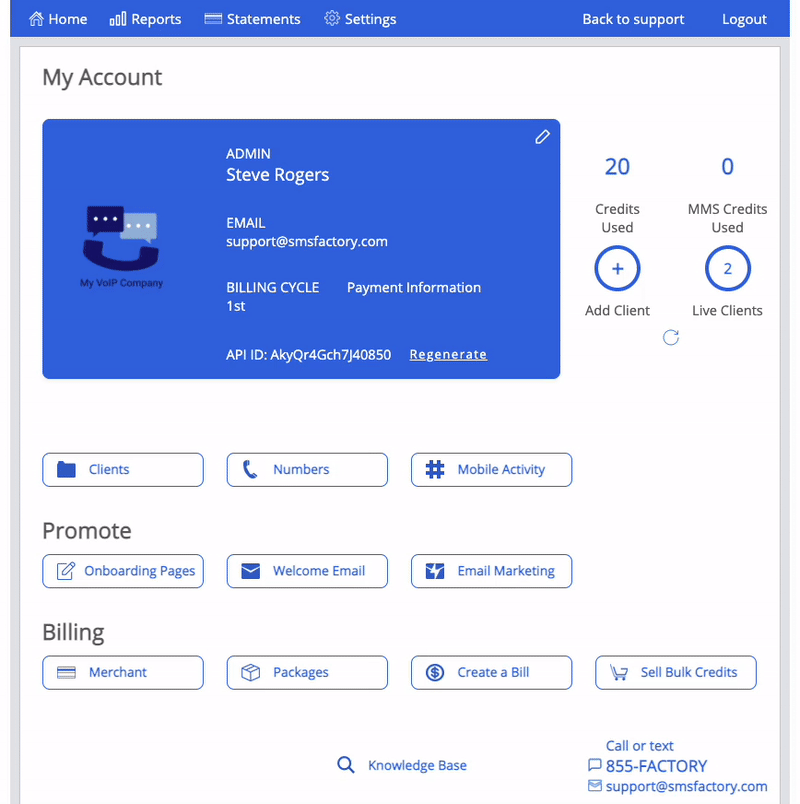
Task: Click Back to support
Action: 633,19
